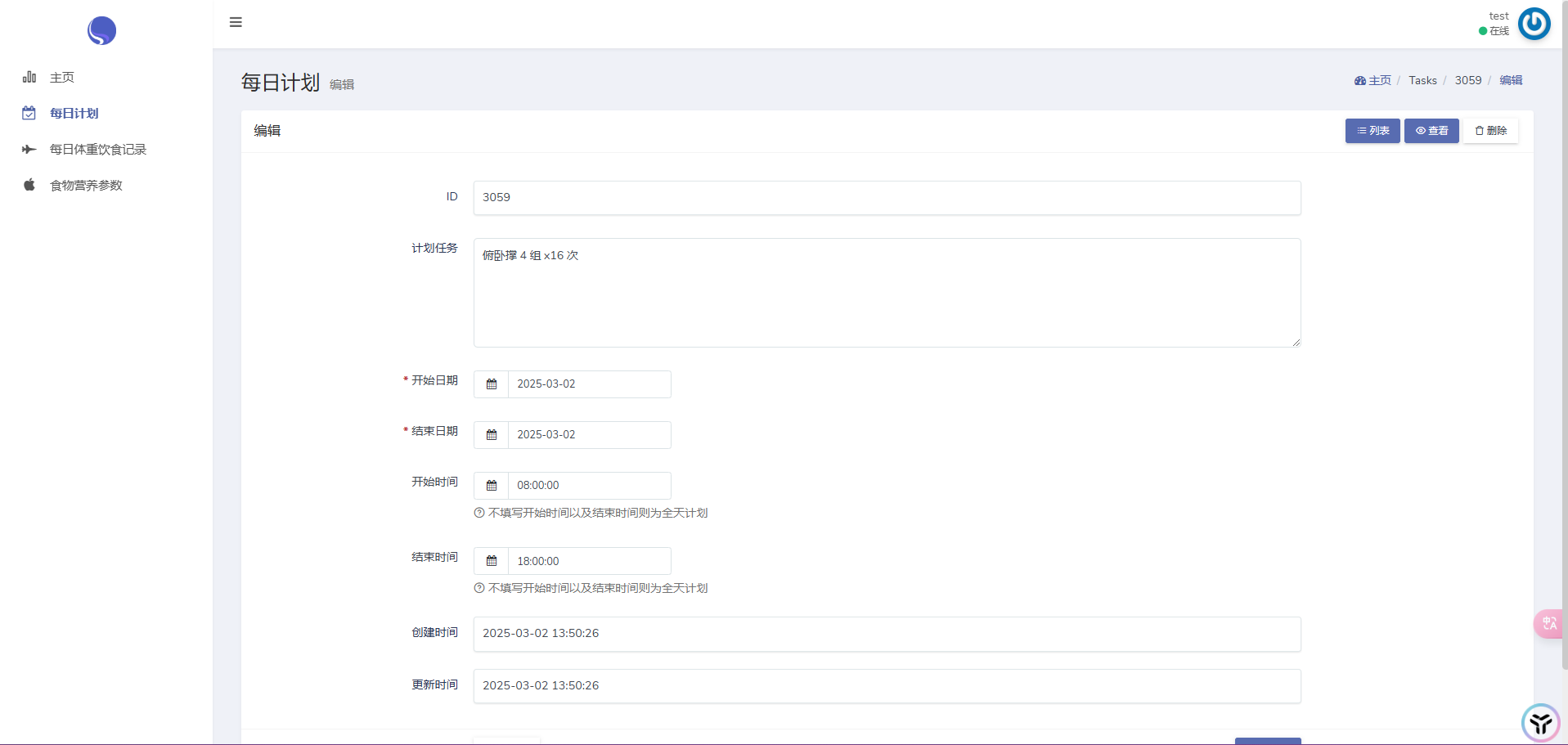Click help icon under 结束时间 field
The width and height of the screenshot is (1568, 745).
479,588
